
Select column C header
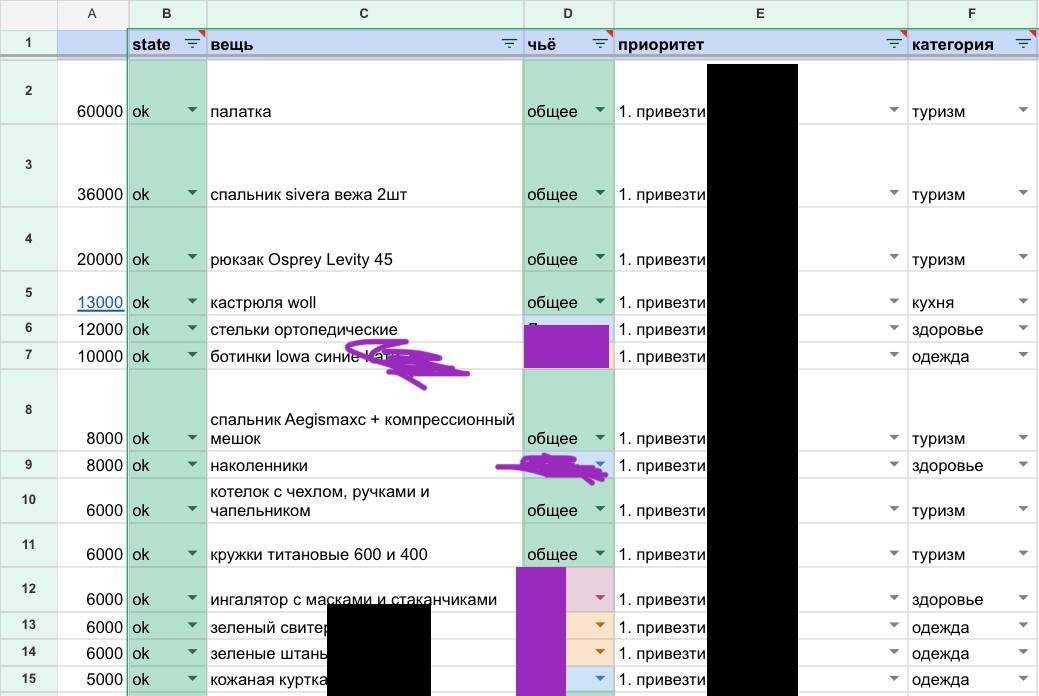364,14
